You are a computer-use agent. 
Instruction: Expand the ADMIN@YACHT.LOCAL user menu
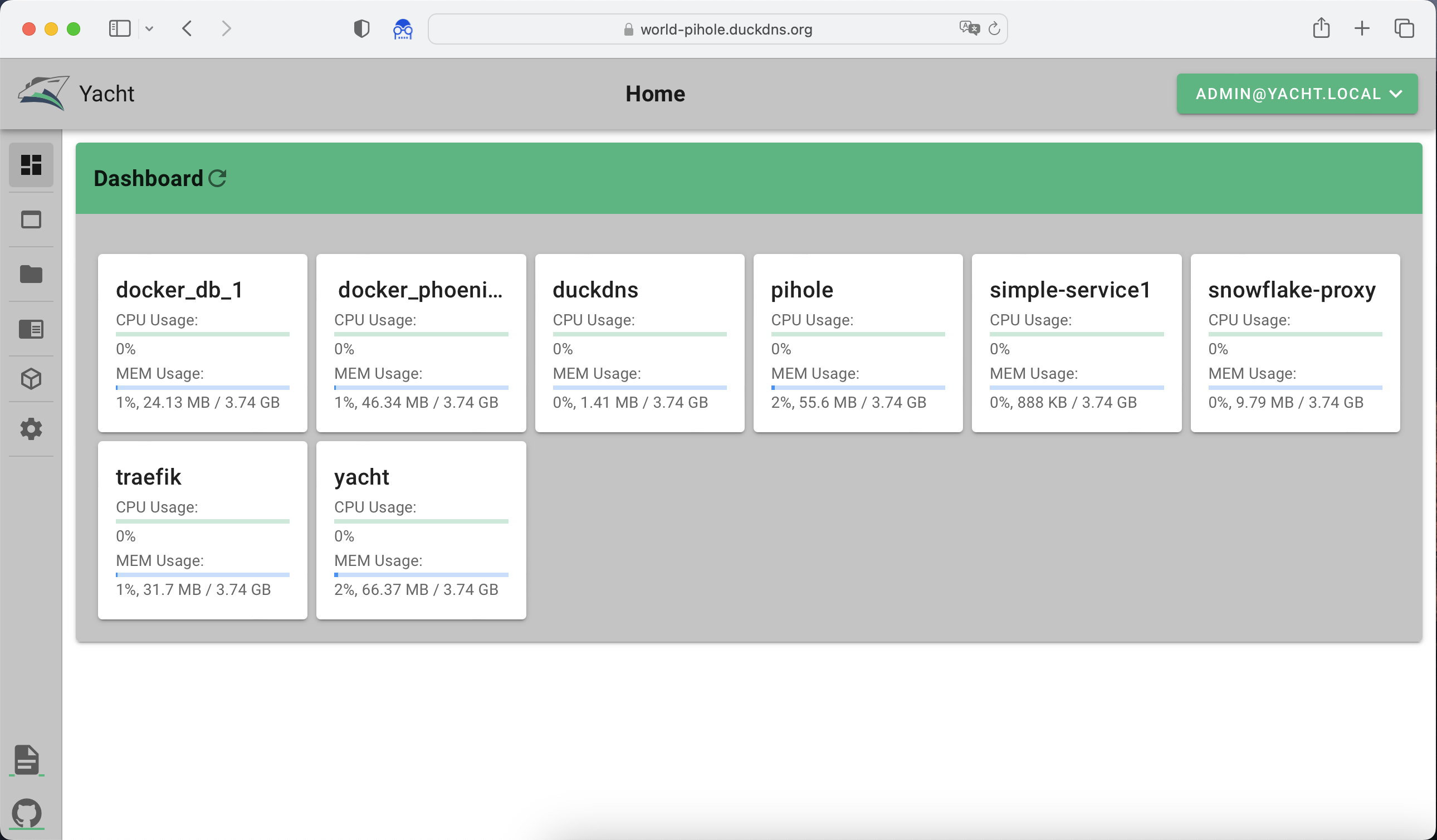pyautogui.click(x=1297, y=94)
